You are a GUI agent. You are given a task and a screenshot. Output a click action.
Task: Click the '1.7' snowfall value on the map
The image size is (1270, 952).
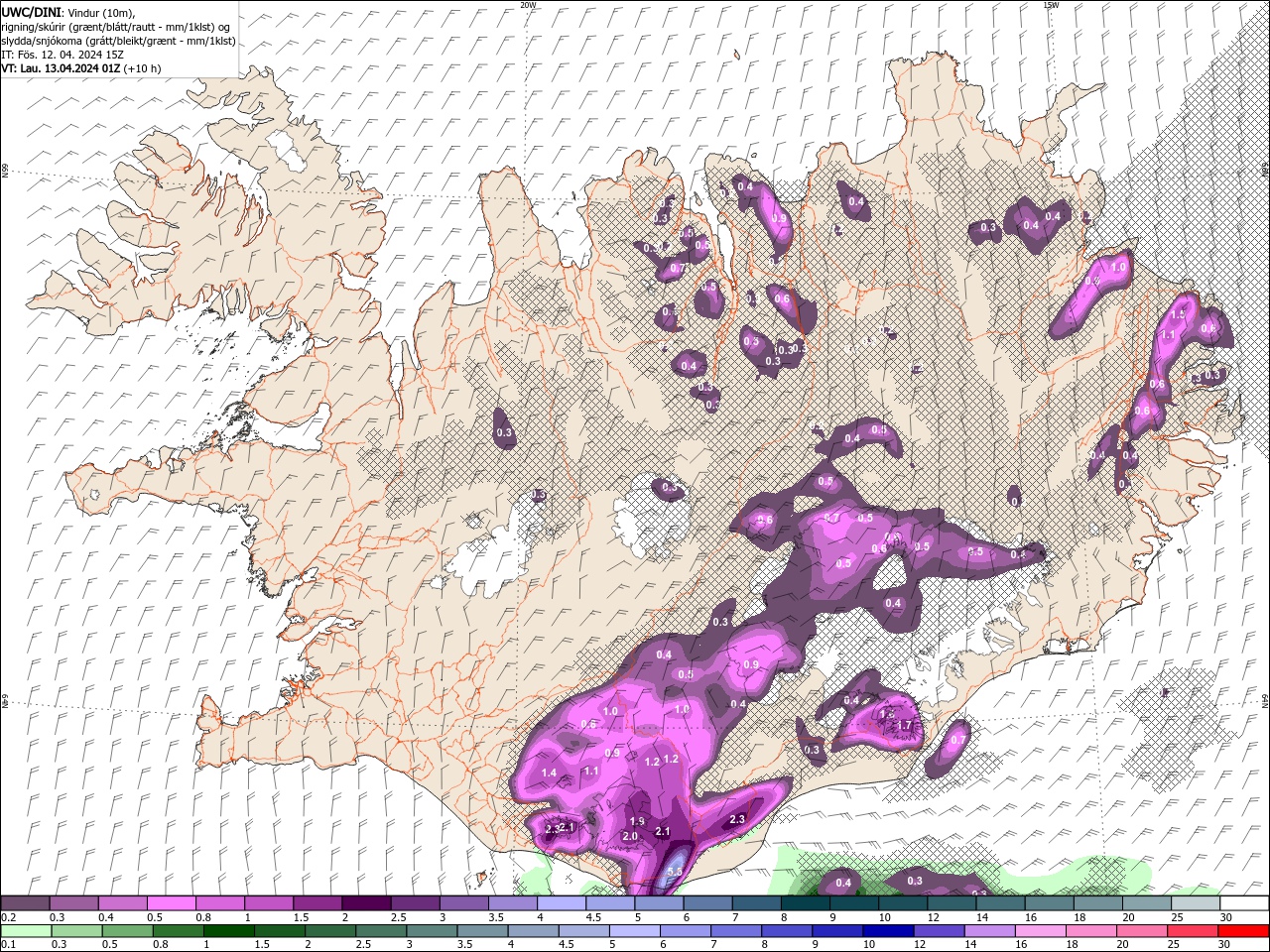[x=905, y=726]
